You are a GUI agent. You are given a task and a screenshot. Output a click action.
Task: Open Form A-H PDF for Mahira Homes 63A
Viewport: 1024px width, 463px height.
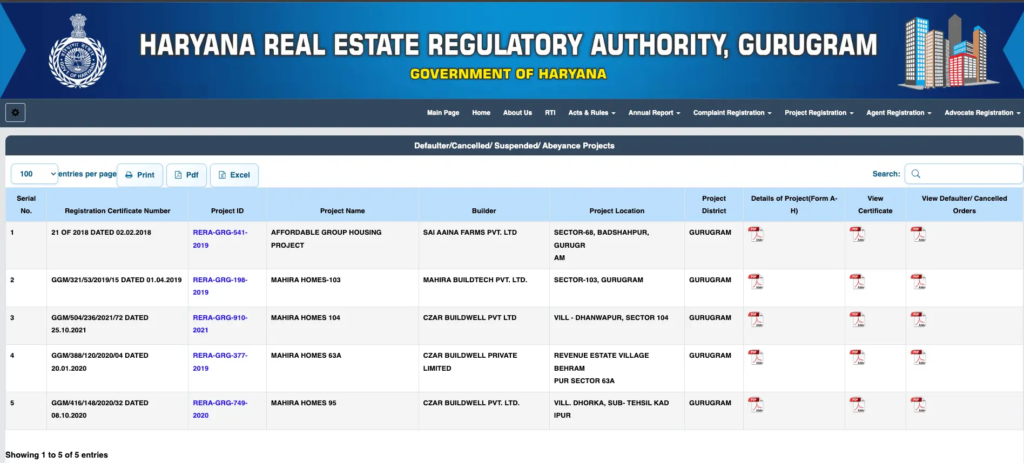click(x=756, y=357)
